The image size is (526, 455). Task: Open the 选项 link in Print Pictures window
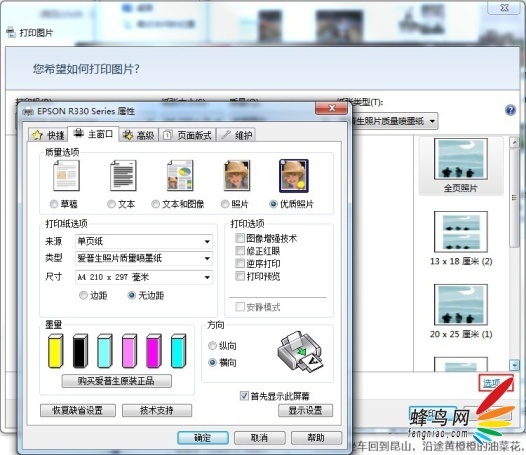(491, 383)
